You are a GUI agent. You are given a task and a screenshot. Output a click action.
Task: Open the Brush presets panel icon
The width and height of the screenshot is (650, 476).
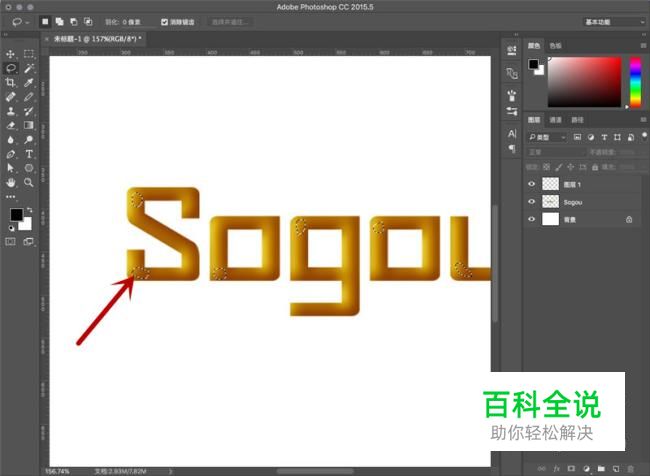click(512, 95)
